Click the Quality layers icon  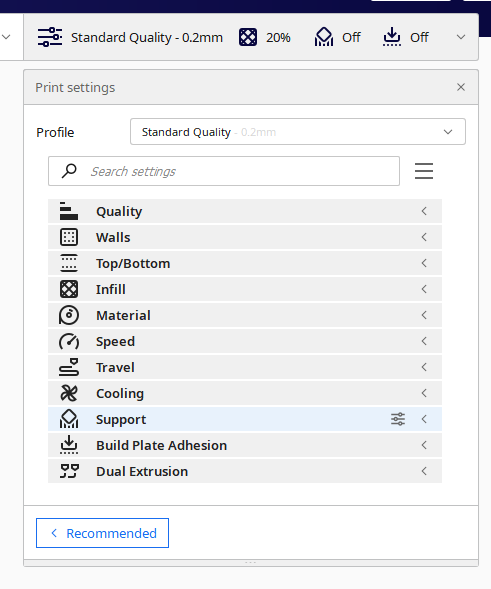69,211
